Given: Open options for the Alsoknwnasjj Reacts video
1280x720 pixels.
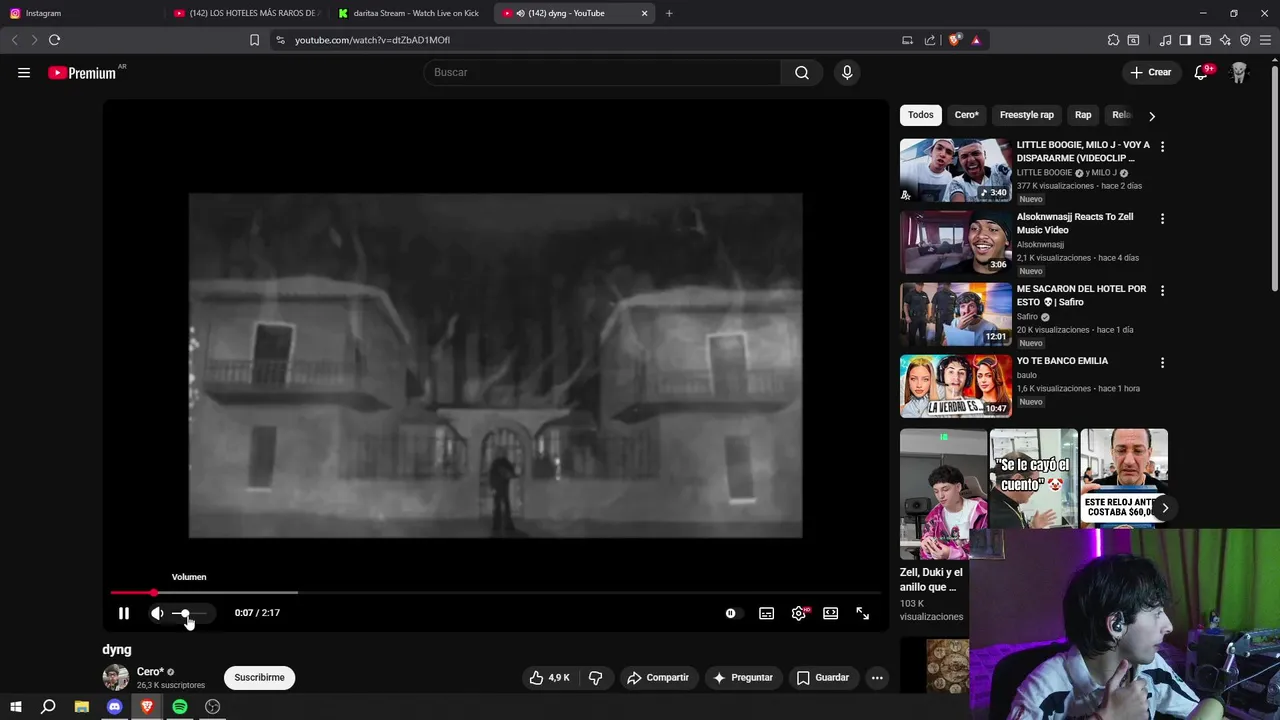Looking at the screenshot, I should (1162, 218).
